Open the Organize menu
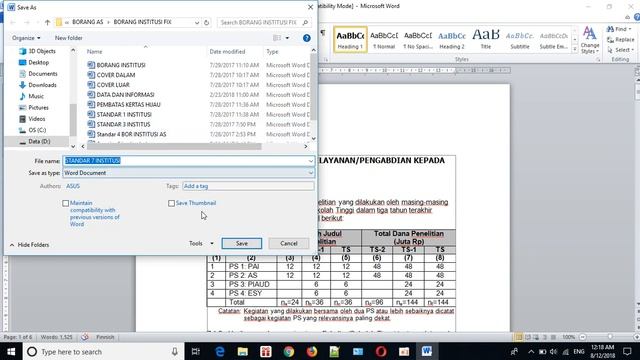 26,38
